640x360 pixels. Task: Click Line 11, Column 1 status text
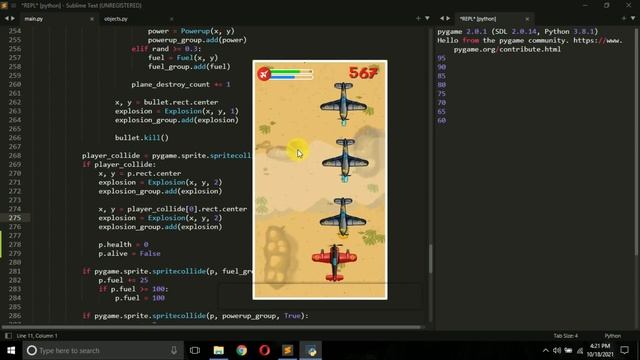(37, 336)
